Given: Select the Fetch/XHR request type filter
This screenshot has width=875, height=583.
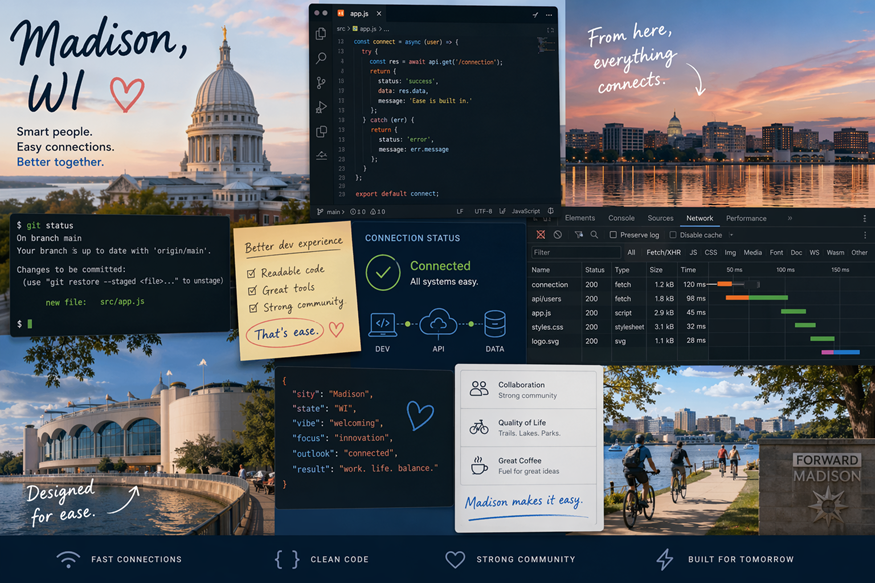Looking at the screenshot, I should pyautogui.click(x=664, y=252).
